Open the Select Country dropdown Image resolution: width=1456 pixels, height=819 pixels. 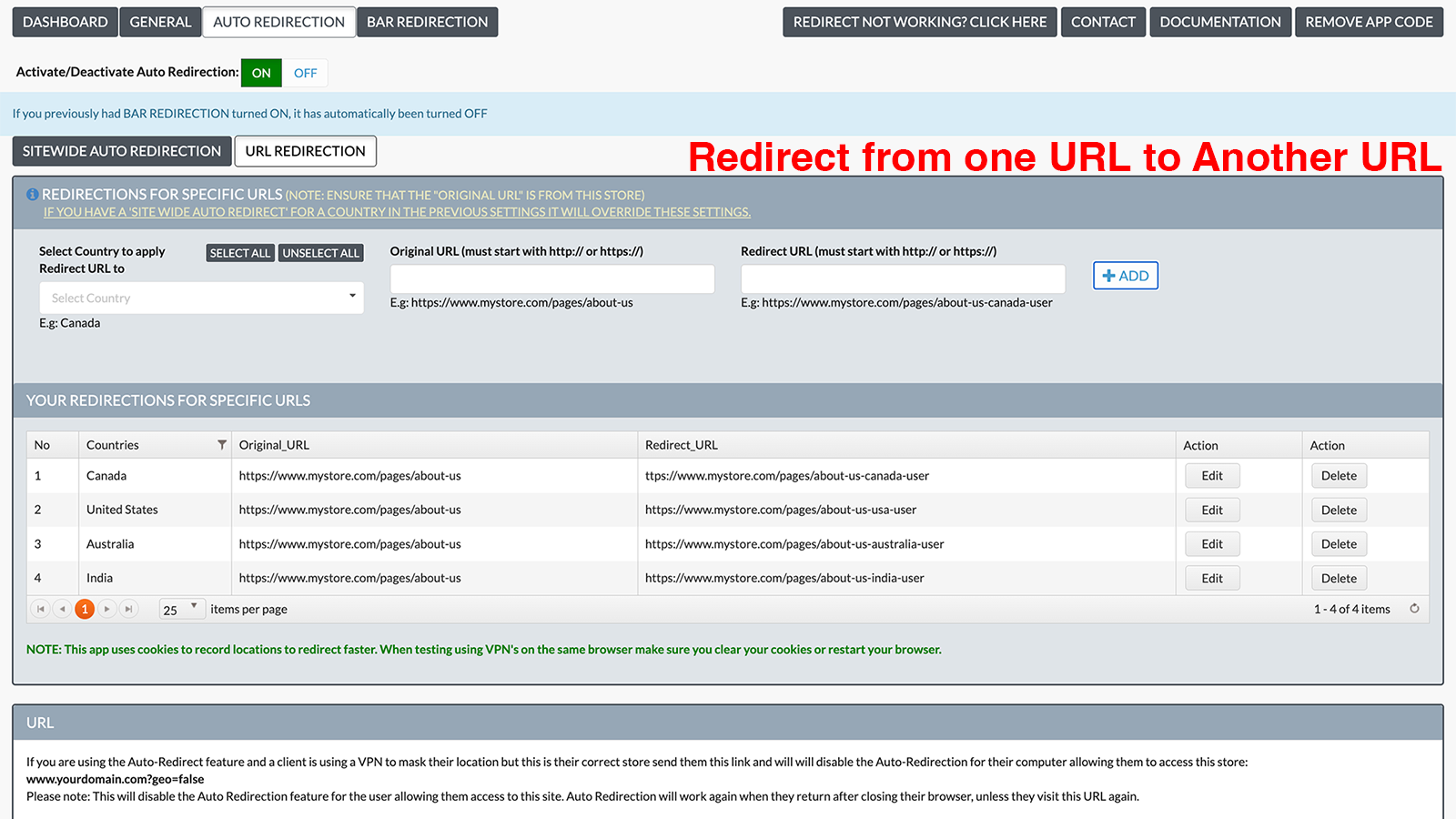coord(200,298)
